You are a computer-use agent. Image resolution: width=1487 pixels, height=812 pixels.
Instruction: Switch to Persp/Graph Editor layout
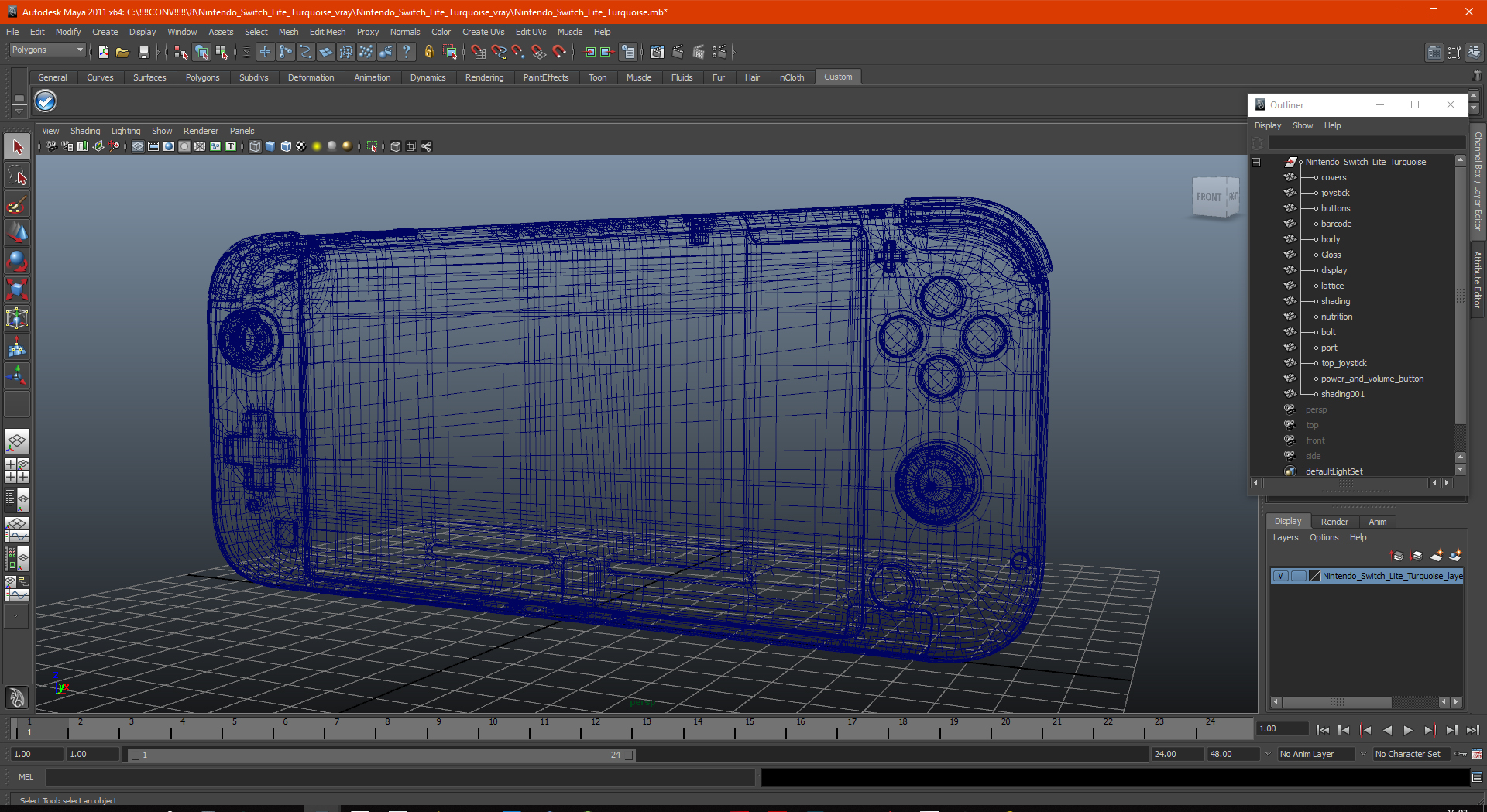click(x=17, y=529)
